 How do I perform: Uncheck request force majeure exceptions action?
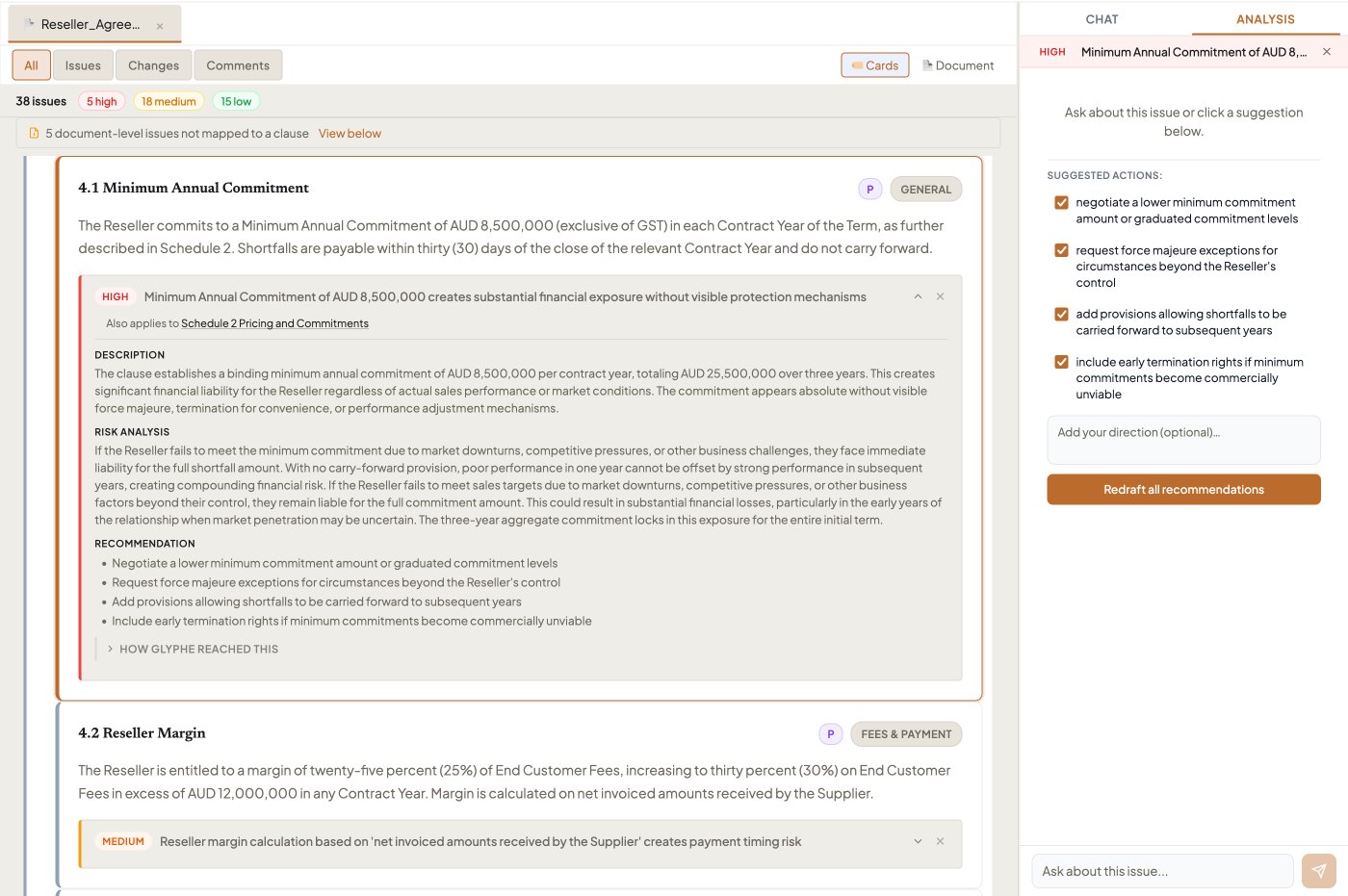coord(1061,250)
